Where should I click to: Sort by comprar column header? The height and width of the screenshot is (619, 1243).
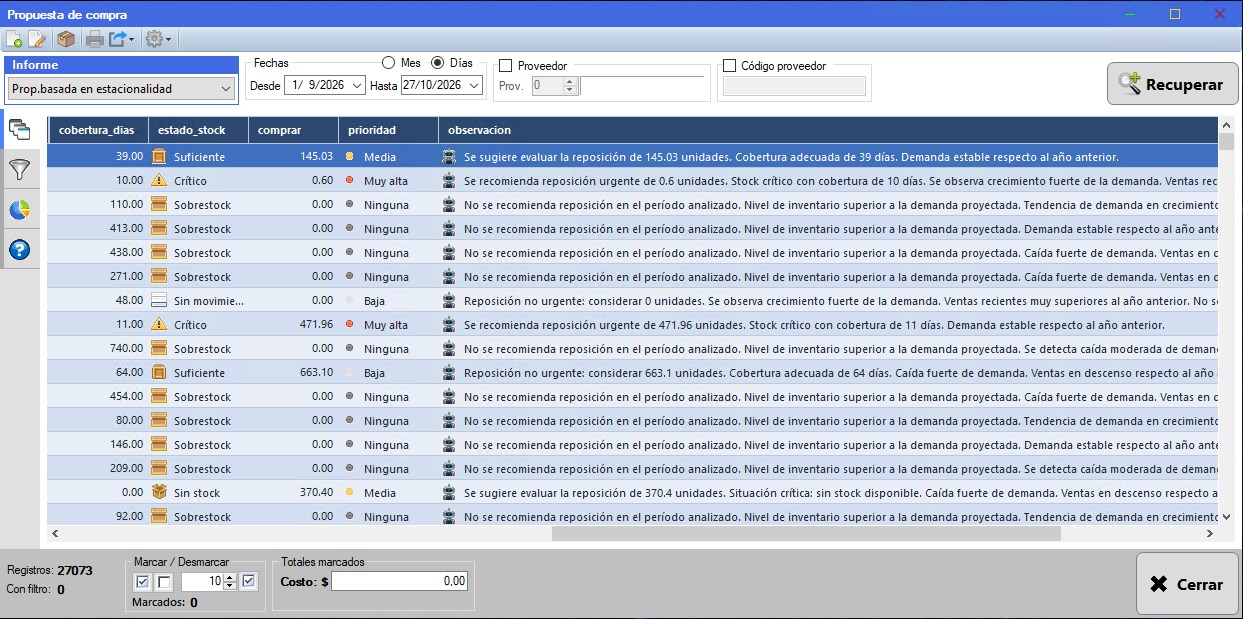pos(293,130)
